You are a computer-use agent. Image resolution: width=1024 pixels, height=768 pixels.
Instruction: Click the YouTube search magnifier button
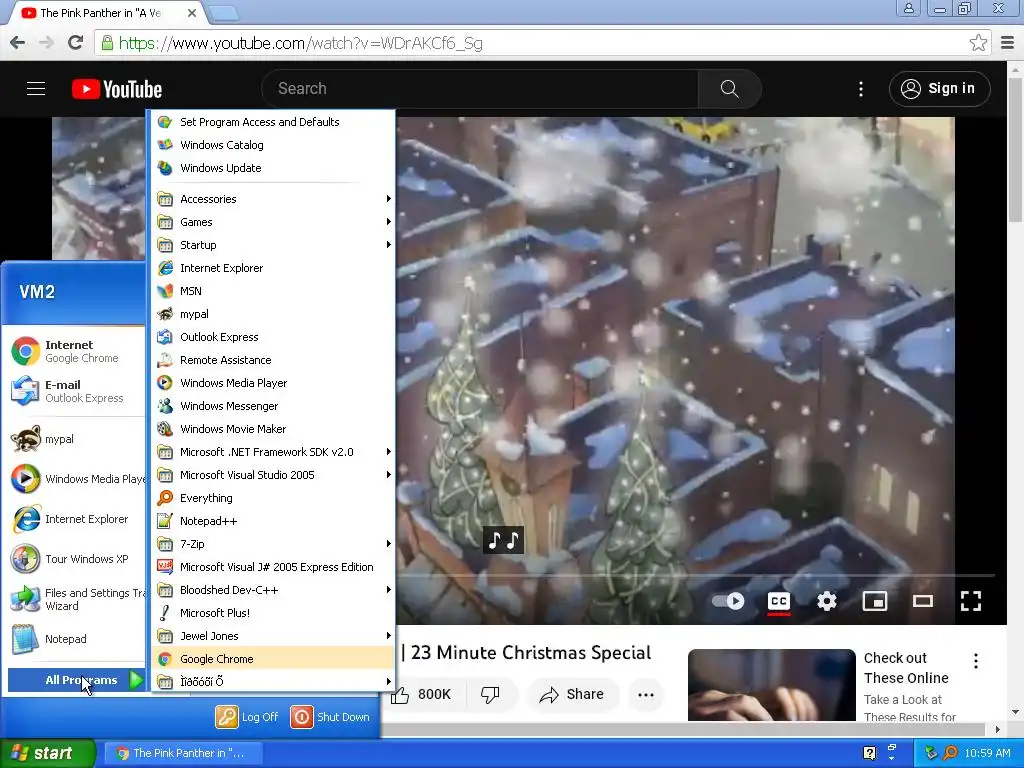click(729, 89)
